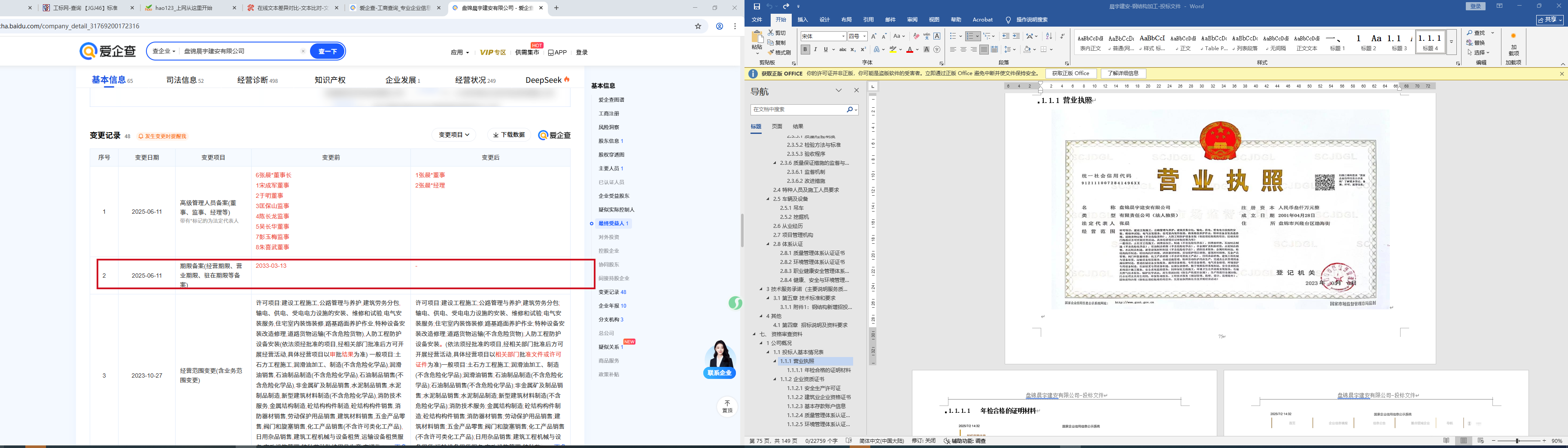Image resolution: width=1568 pixels, height=448 pixels.
Task: Click the Text Effects glowing A icon
Action: 877,50
